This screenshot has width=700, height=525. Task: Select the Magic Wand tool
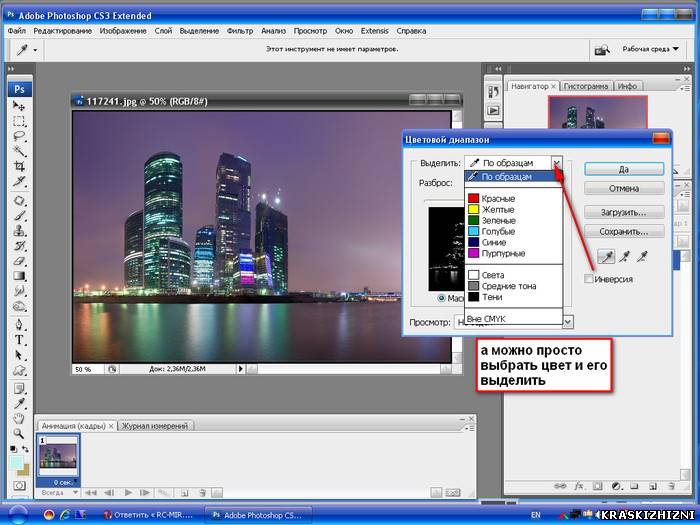19,151
